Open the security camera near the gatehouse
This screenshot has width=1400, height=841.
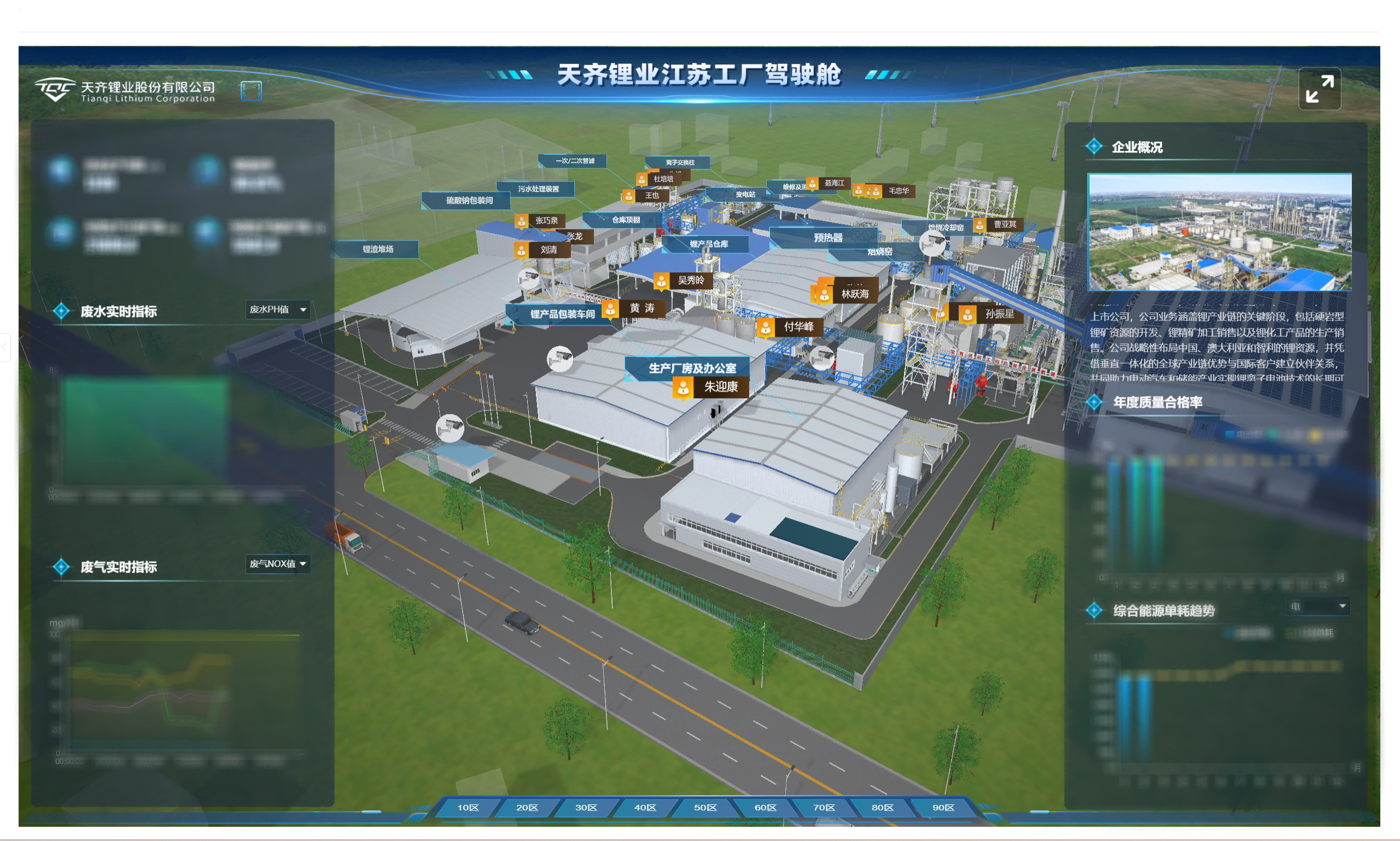pos(450,427)
